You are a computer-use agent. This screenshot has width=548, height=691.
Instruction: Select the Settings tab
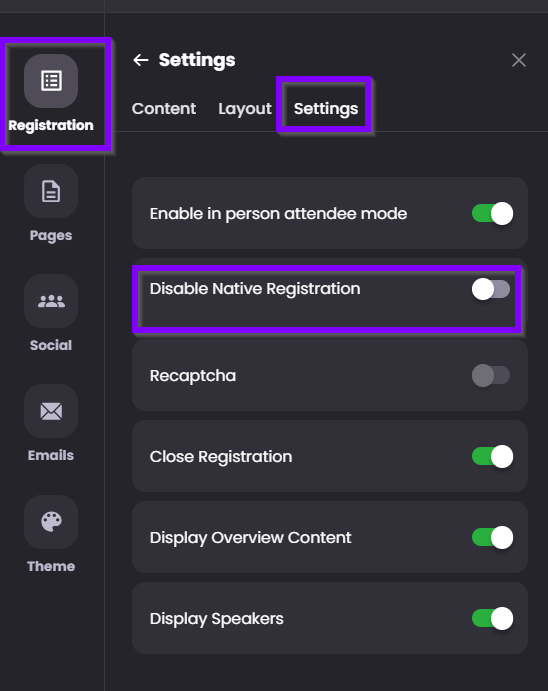pyautogui.click(x=326, y=108)
